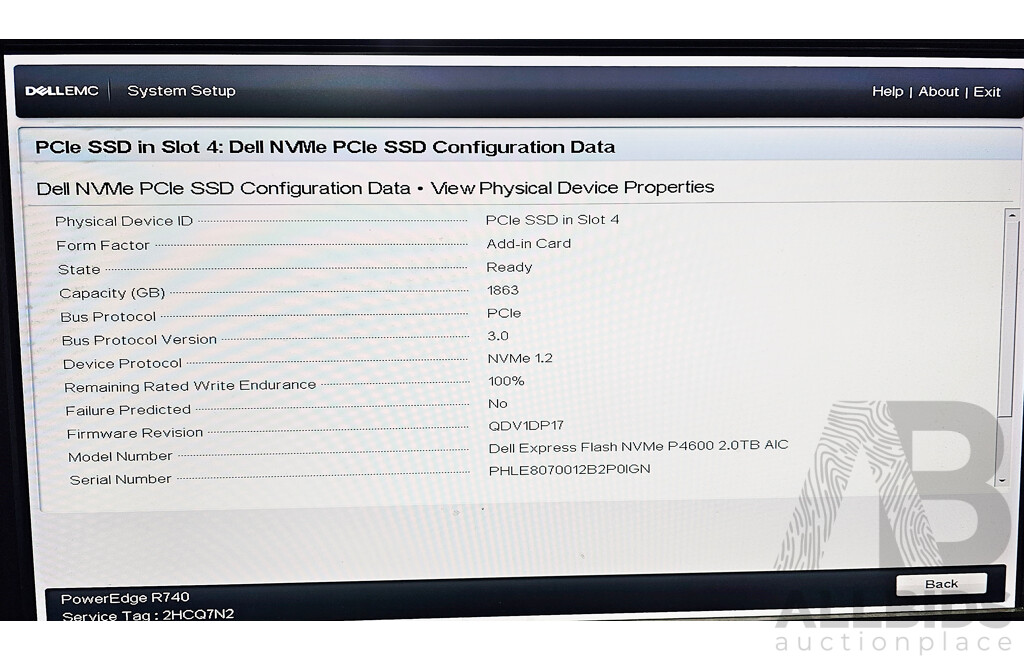
Task: Select the Failure Predicted label
Action: click(x=128, y=410)
